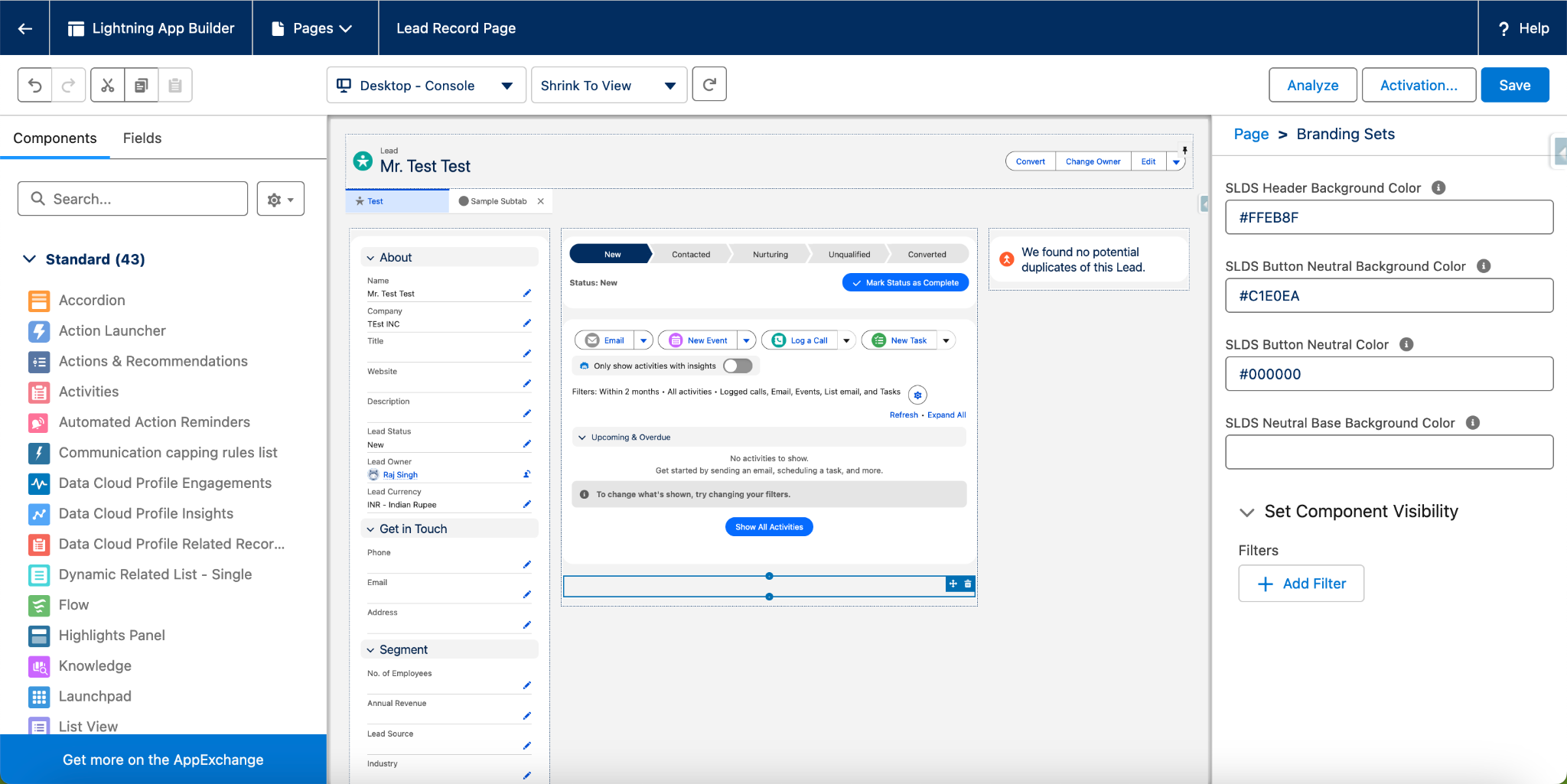Edit SLDS Header Background Color value #FFEB8F

click(1389, 217)
